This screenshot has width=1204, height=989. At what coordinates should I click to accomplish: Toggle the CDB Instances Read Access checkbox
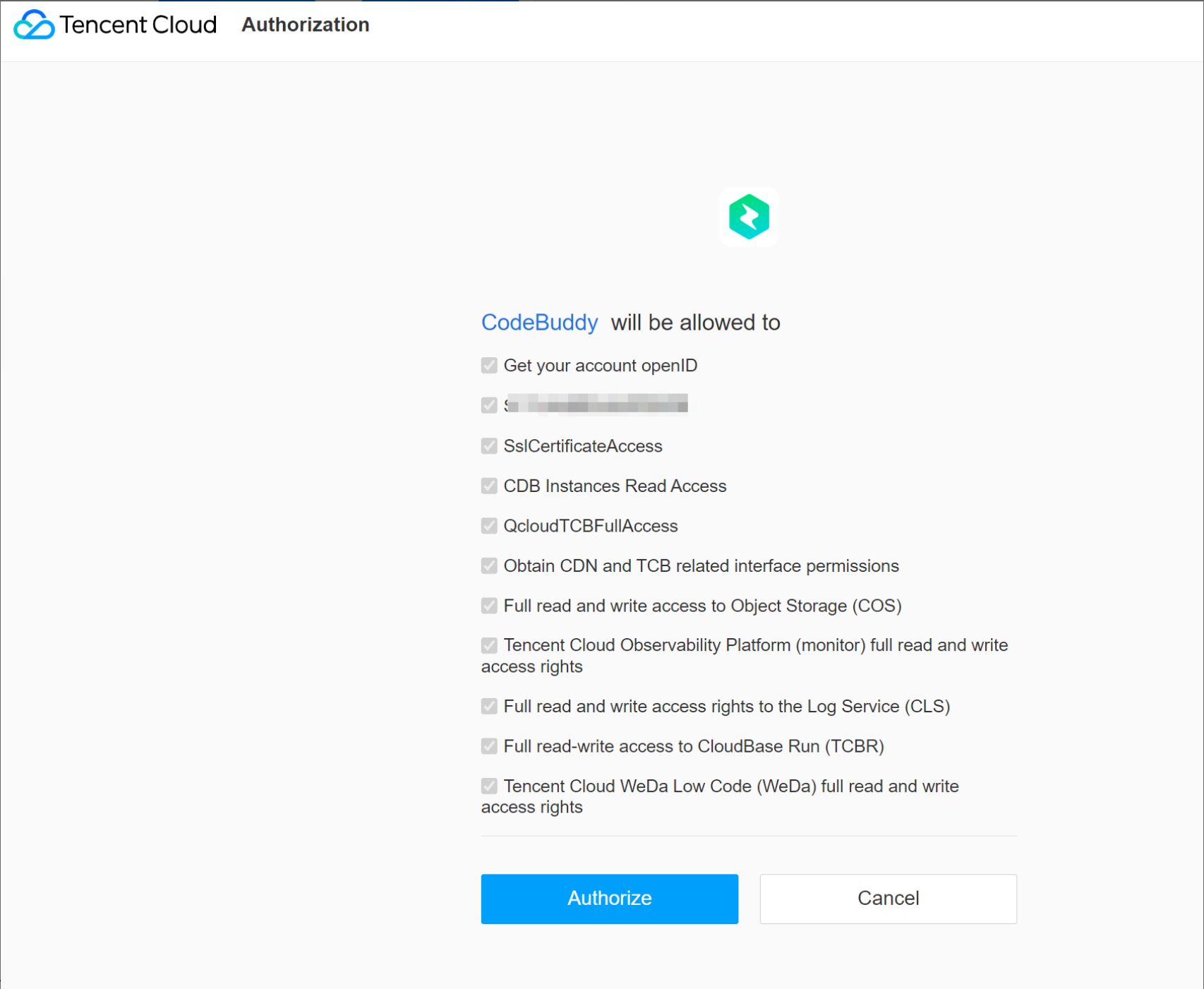(488, 486)
